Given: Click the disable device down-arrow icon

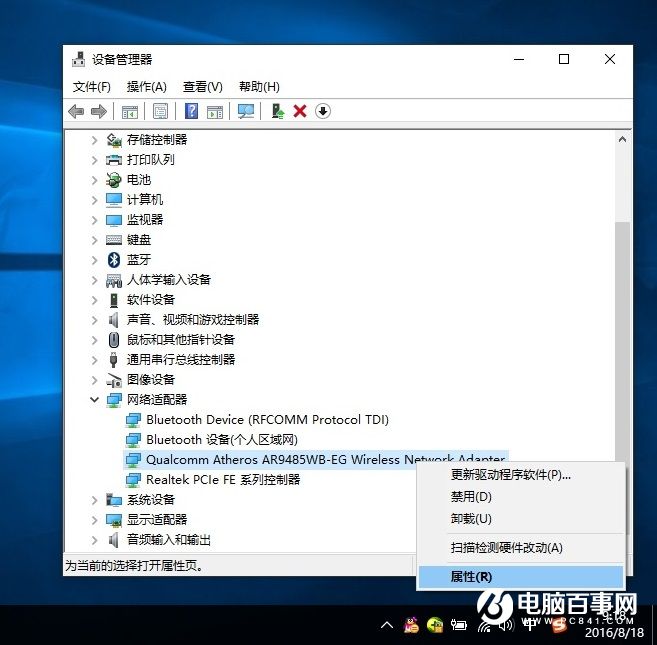Looking at the screenshot, I should [323, 111].
